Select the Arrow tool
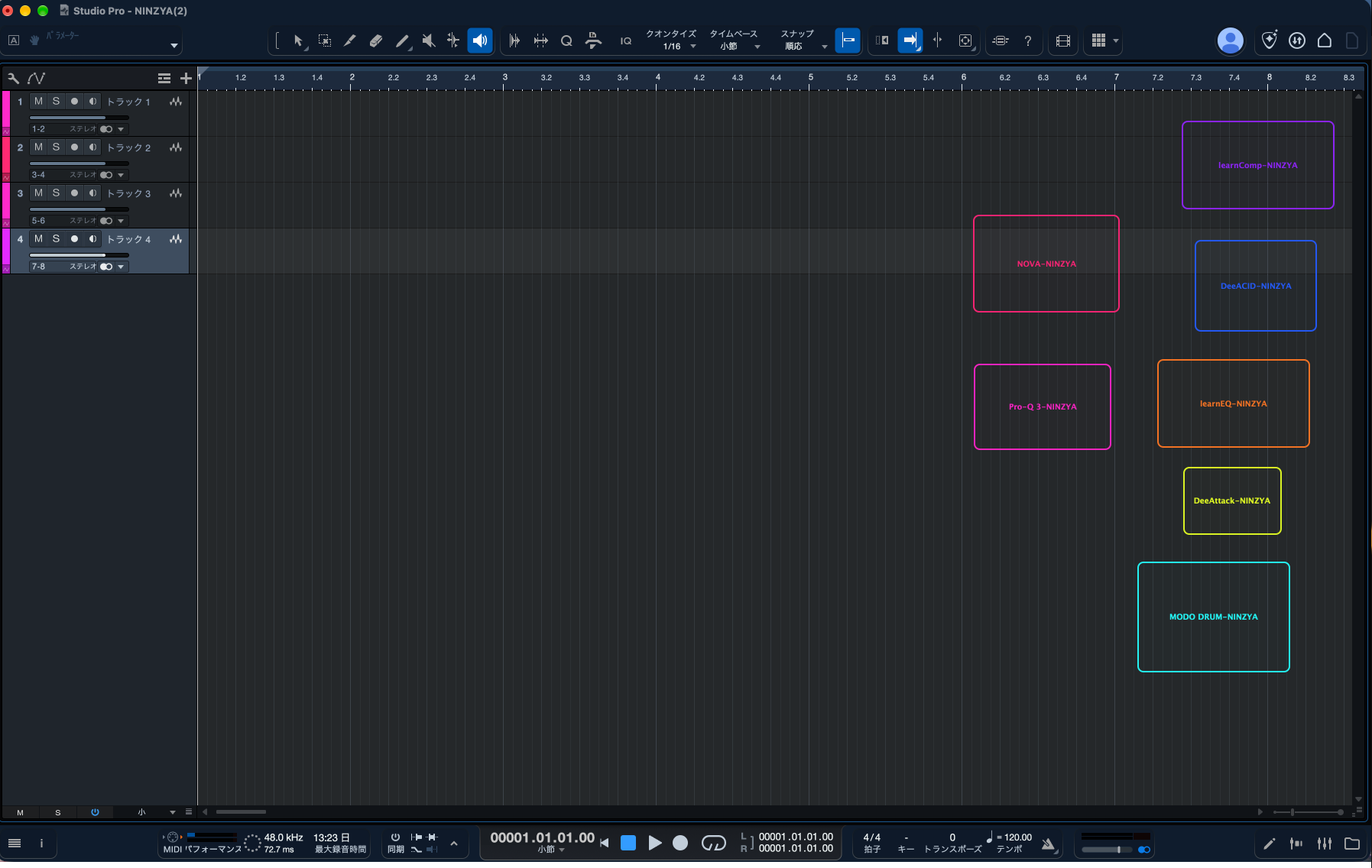The height and width of the screenshot is (868, 1372). coord(298,40)
